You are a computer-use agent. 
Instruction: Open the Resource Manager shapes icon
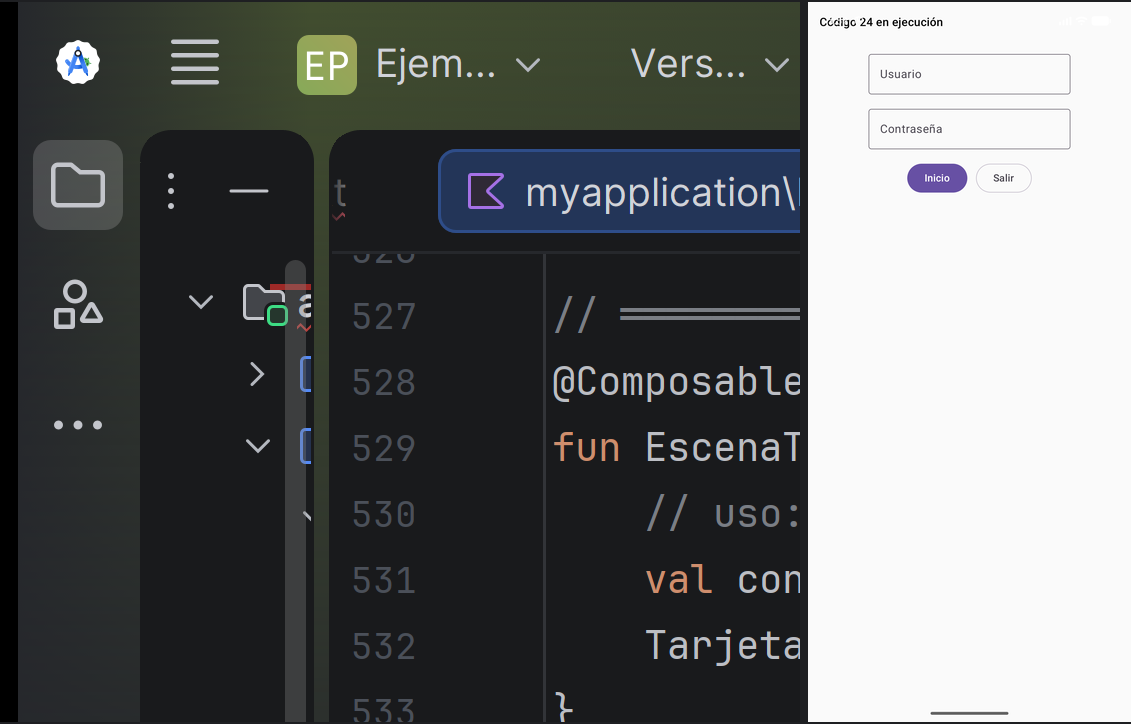[78, 304]
